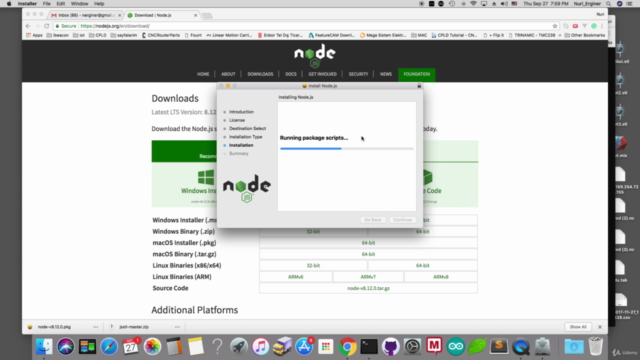Click Show All downloads button

tap(578, 327)
